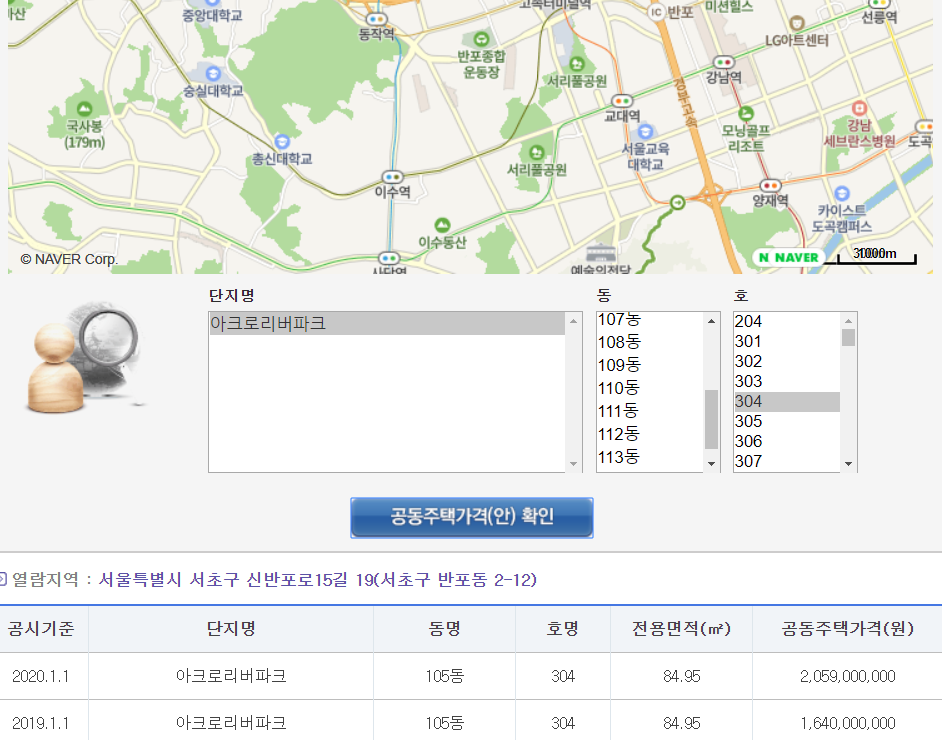Click 호 list scrollbar thumb

pos(848,338)
